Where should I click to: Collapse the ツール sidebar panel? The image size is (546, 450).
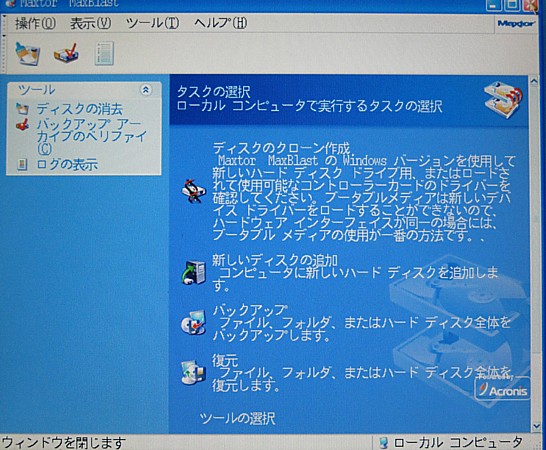(x=146, y=90)
